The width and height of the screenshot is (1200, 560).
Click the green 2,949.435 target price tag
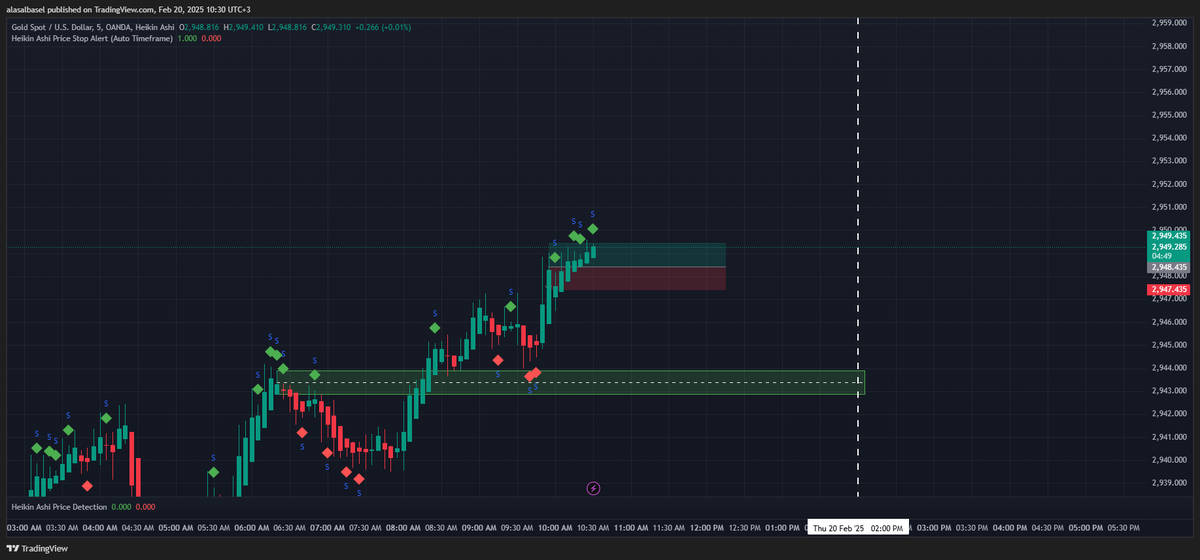[x=1168, y=236]
